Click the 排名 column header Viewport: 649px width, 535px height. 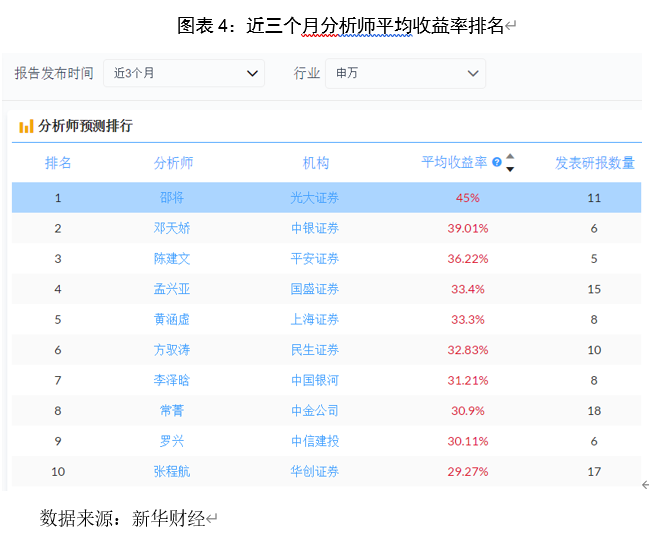(58, 163)
